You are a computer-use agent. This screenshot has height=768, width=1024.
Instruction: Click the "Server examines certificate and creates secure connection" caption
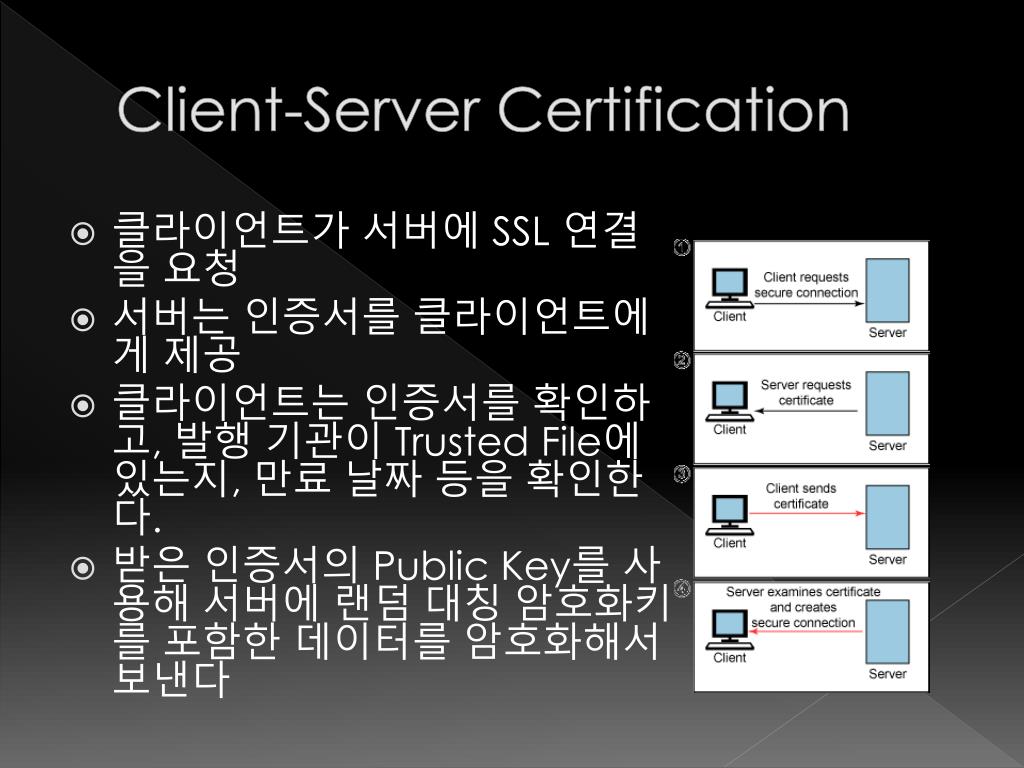pyautogui.click(x=803, y=607)
